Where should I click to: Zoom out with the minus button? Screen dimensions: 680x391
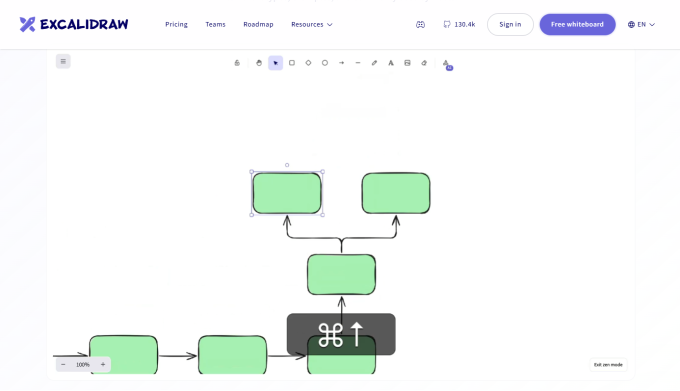pyautogui.click(x=63, y=365)
